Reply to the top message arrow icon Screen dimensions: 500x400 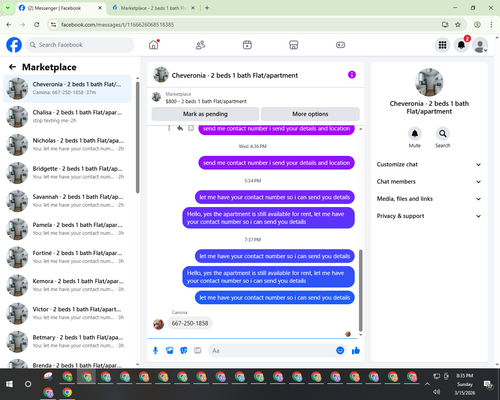(x=180, y=128)
